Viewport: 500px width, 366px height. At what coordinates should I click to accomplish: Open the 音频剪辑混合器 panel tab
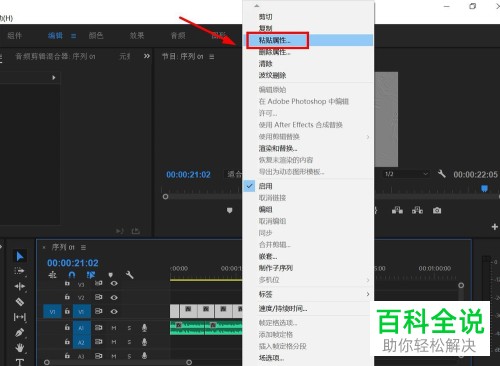click(55, 56)
